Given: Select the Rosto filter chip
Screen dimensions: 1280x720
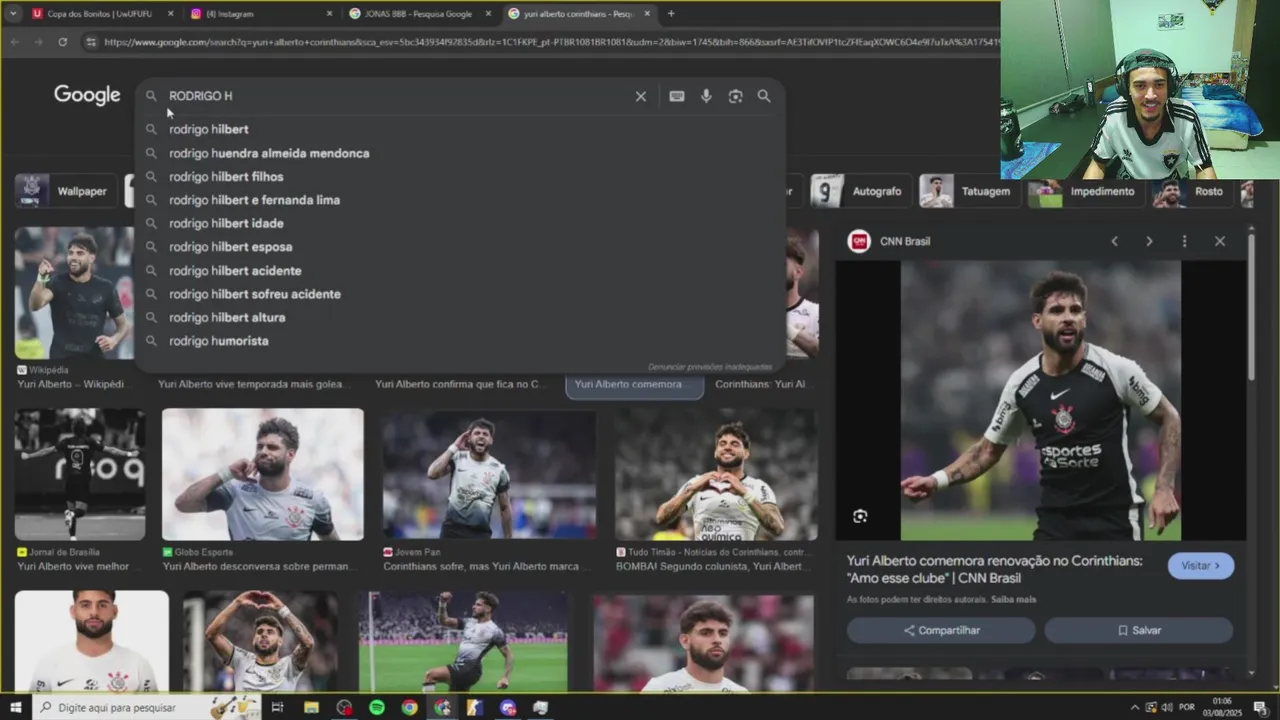Looking at the screenshot, I should [x=1192, y=191].
